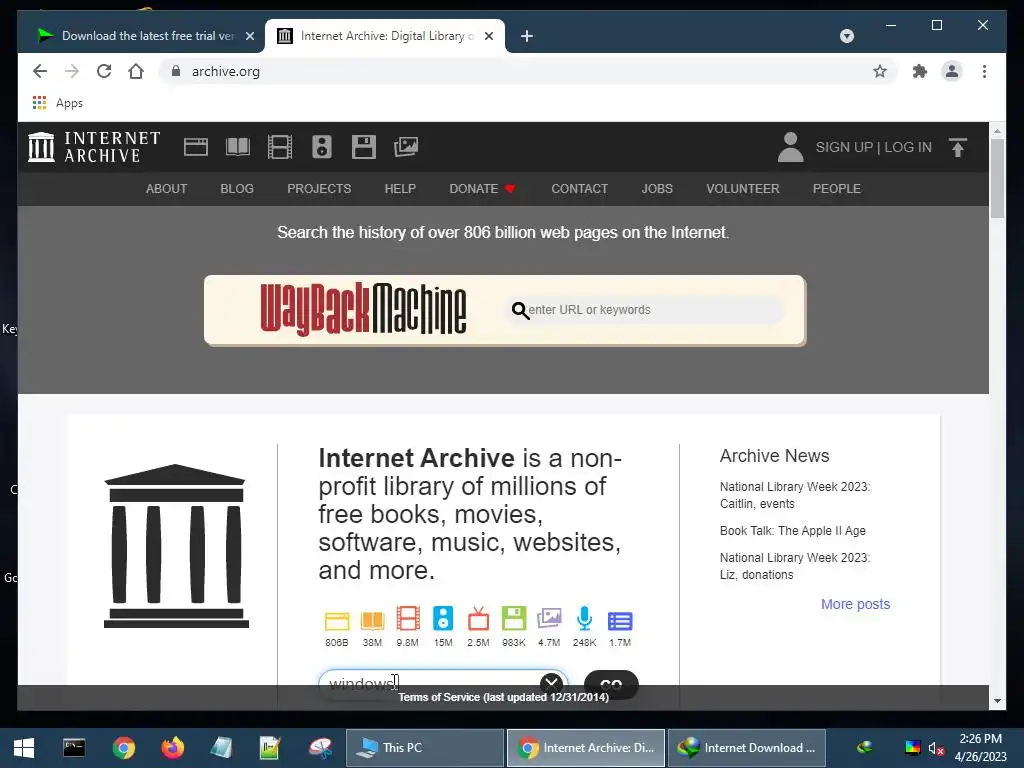Open the Chrome extensions puzzle icon
The image size is (1024, 768).
click(x=920, y=71)
